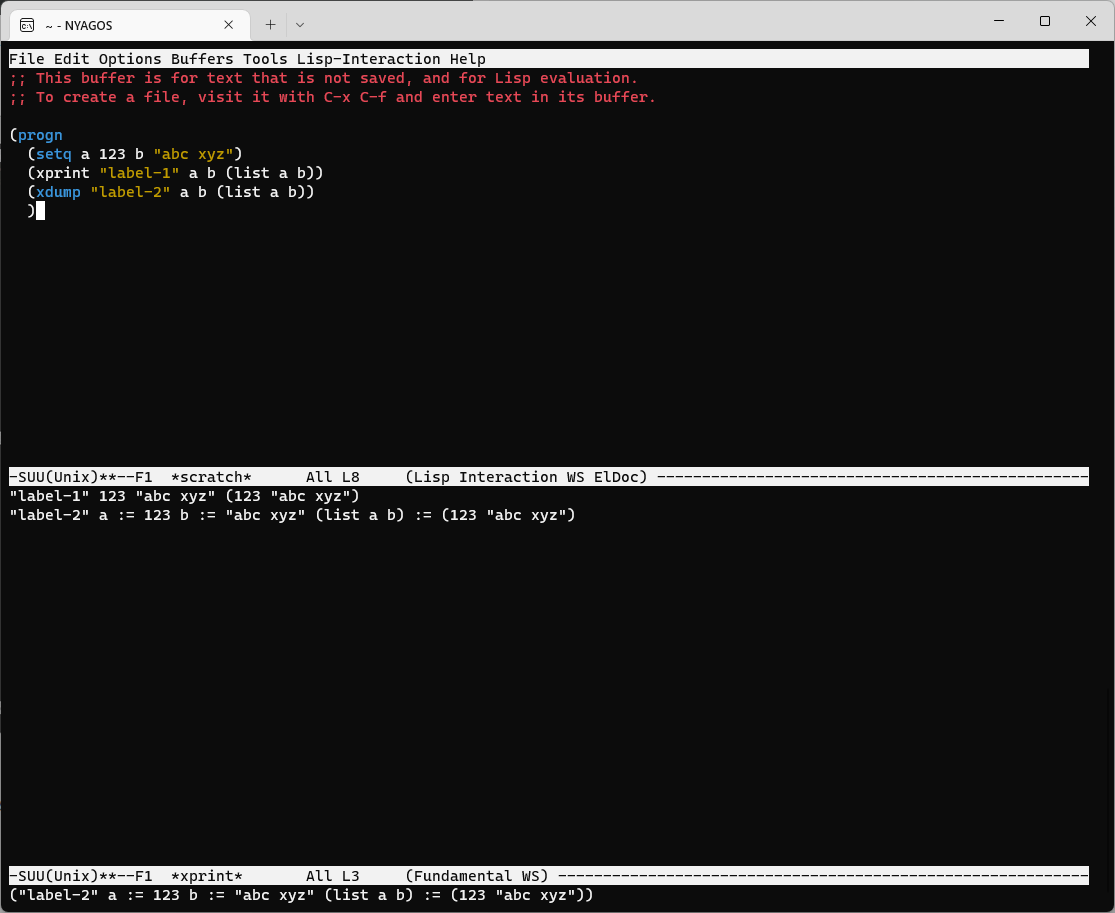Select the ~ - NYAGOS terminal tab
Viewport: 1115px width, 913px height.
coord(128,25)
